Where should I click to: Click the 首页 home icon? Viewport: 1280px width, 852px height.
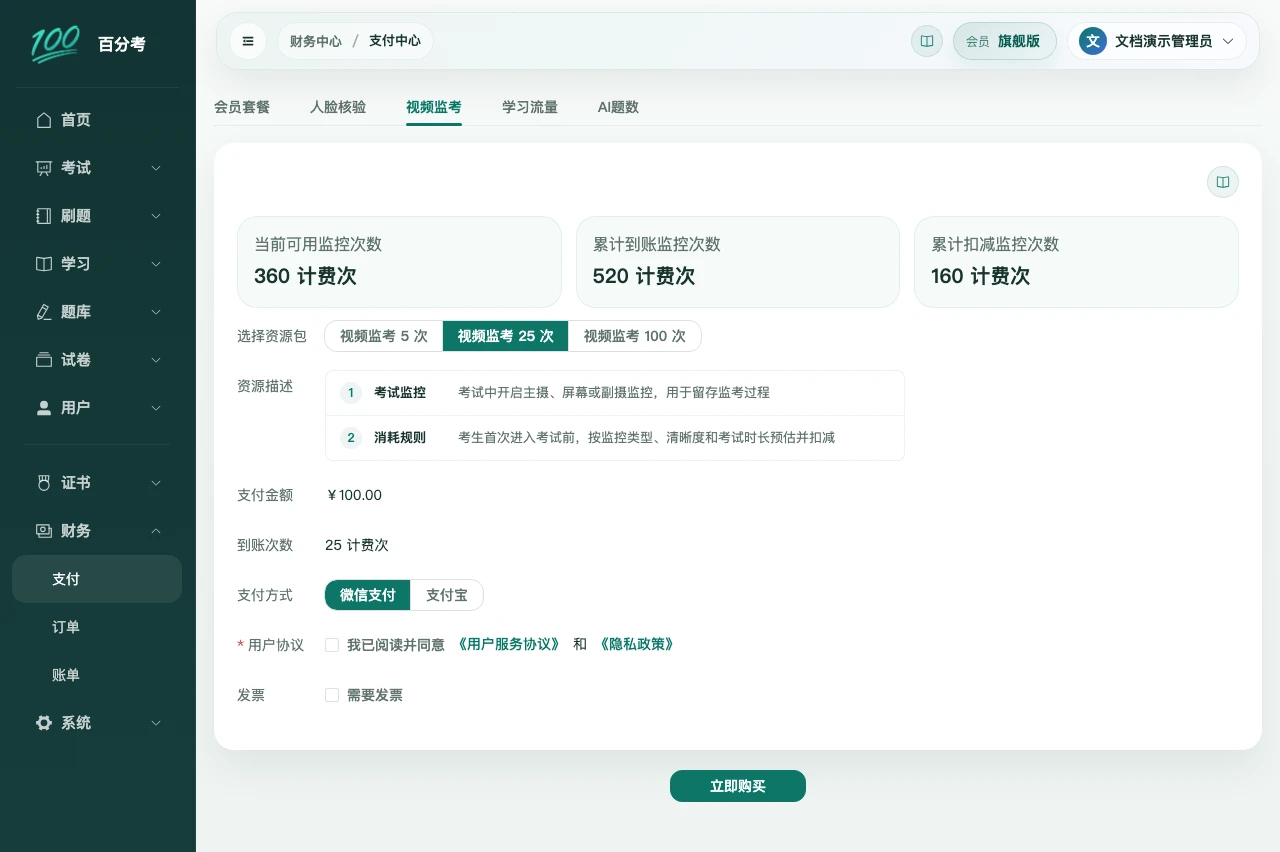[43, 120]
